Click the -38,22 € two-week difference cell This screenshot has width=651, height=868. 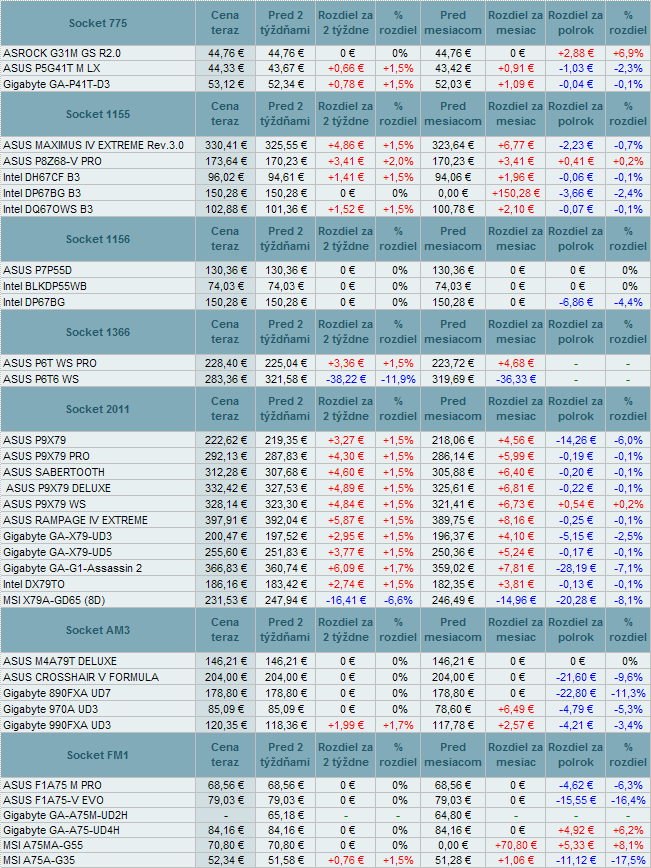coord(345,379)
